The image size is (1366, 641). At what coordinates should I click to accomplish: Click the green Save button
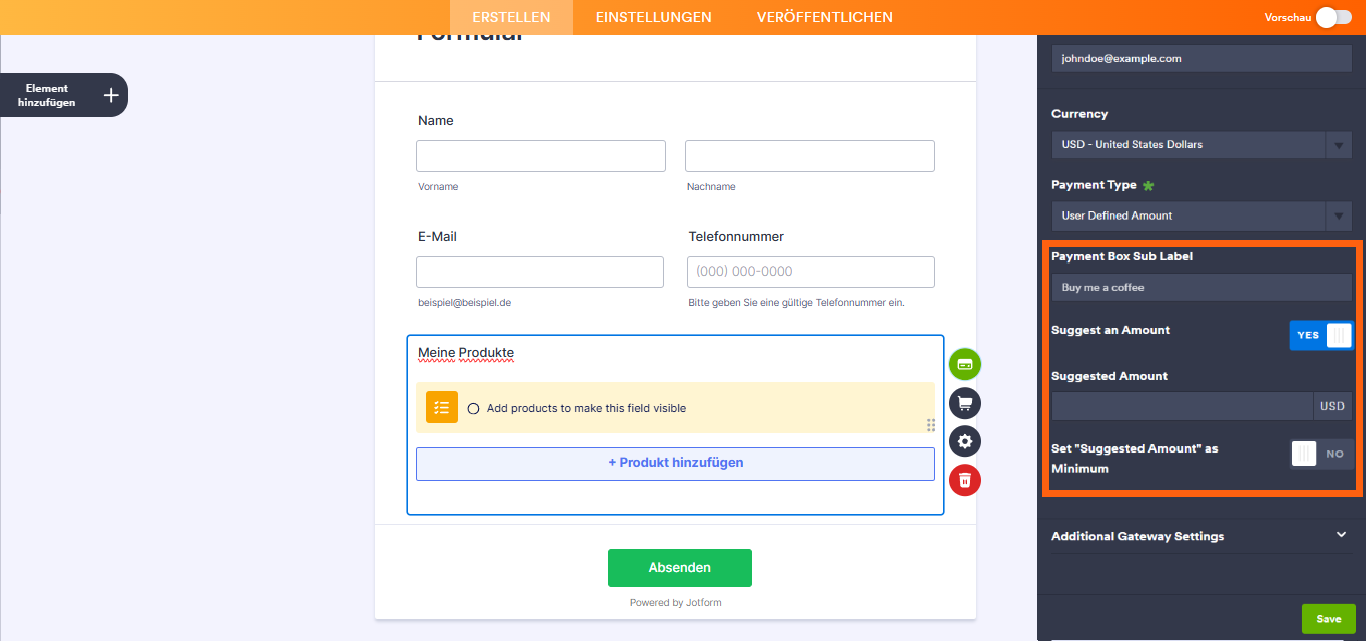[1328, 619]
